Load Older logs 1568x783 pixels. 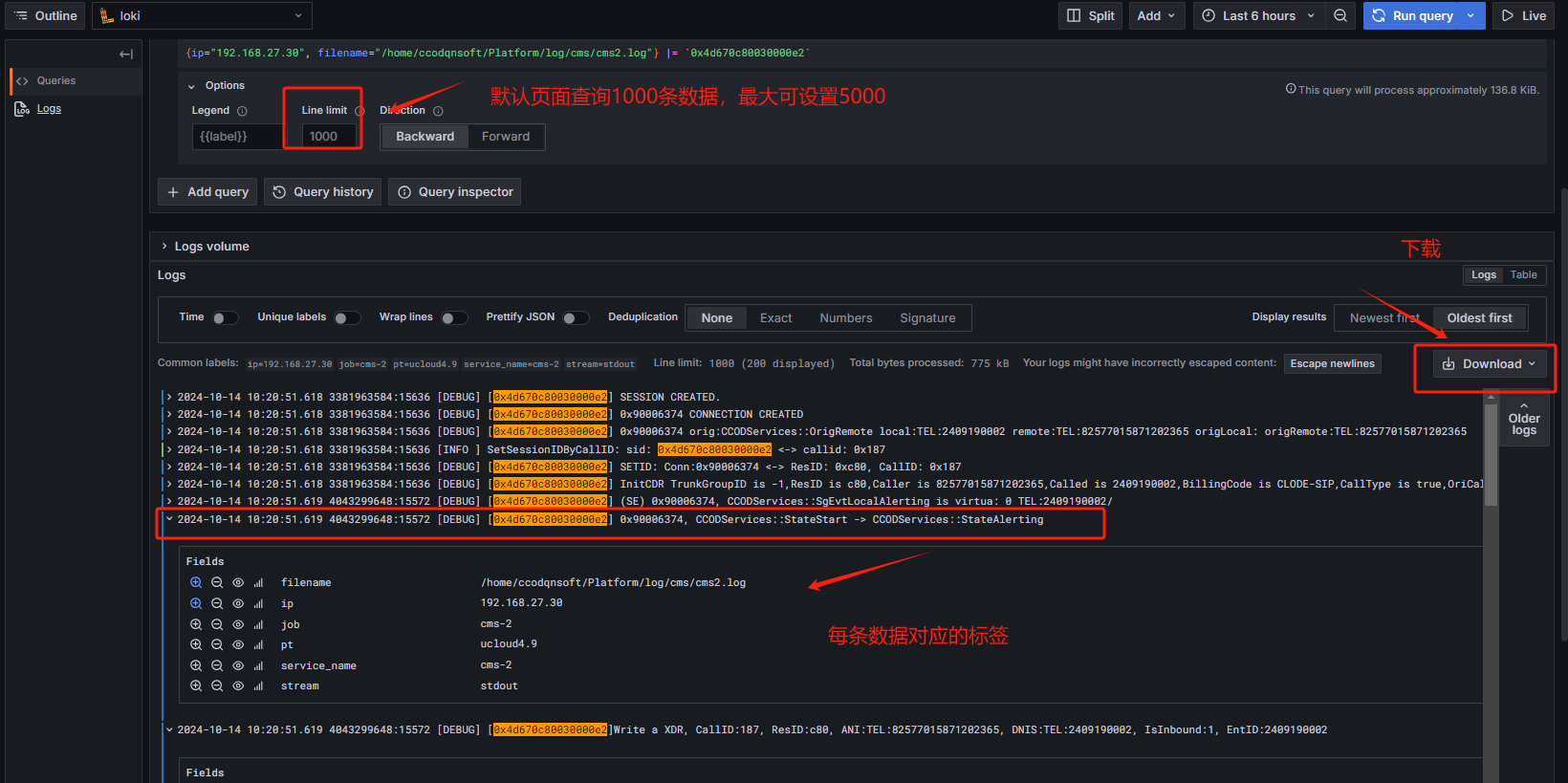coord(1524,419)
